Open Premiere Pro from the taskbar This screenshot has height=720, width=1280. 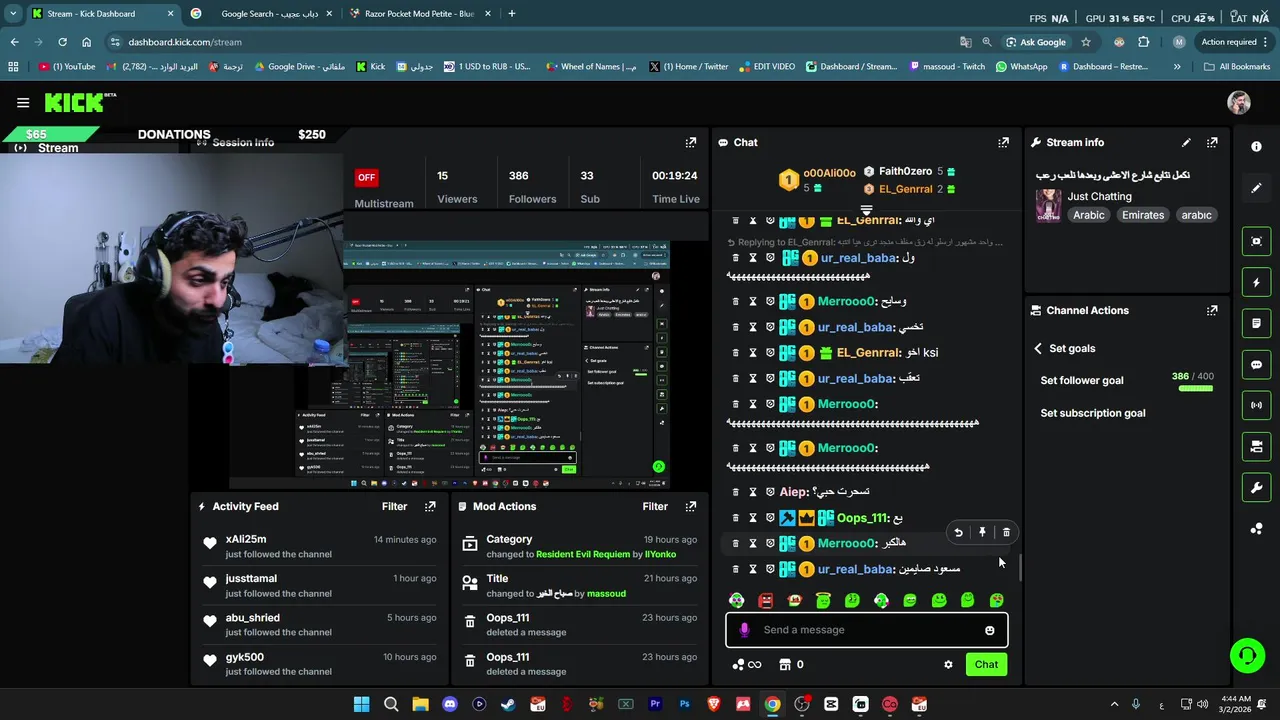655,704
